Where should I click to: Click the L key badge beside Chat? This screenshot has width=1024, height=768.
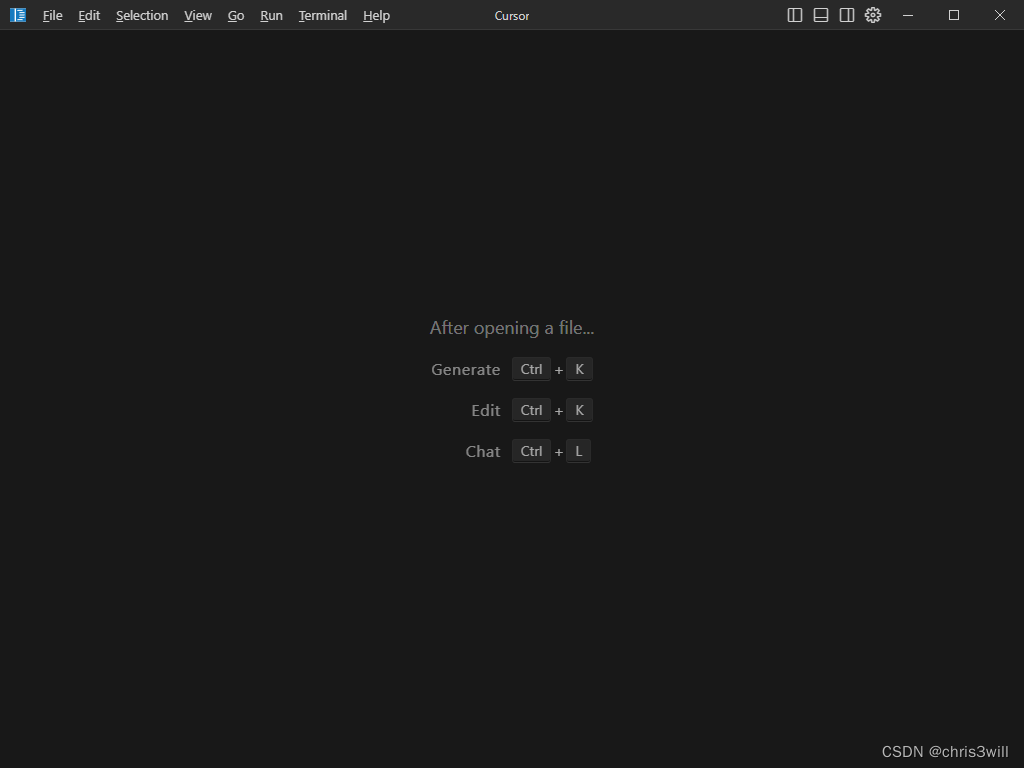[578, 451]
